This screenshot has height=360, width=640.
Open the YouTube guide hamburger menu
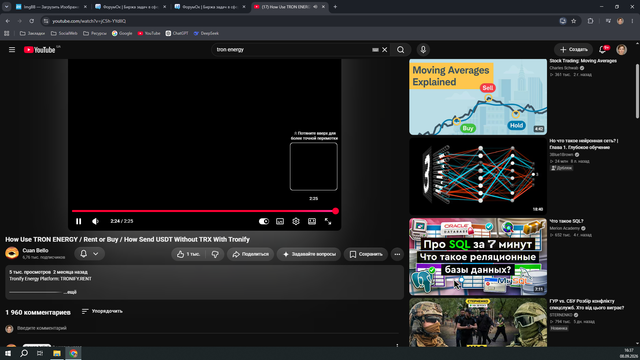click(12, 50)
